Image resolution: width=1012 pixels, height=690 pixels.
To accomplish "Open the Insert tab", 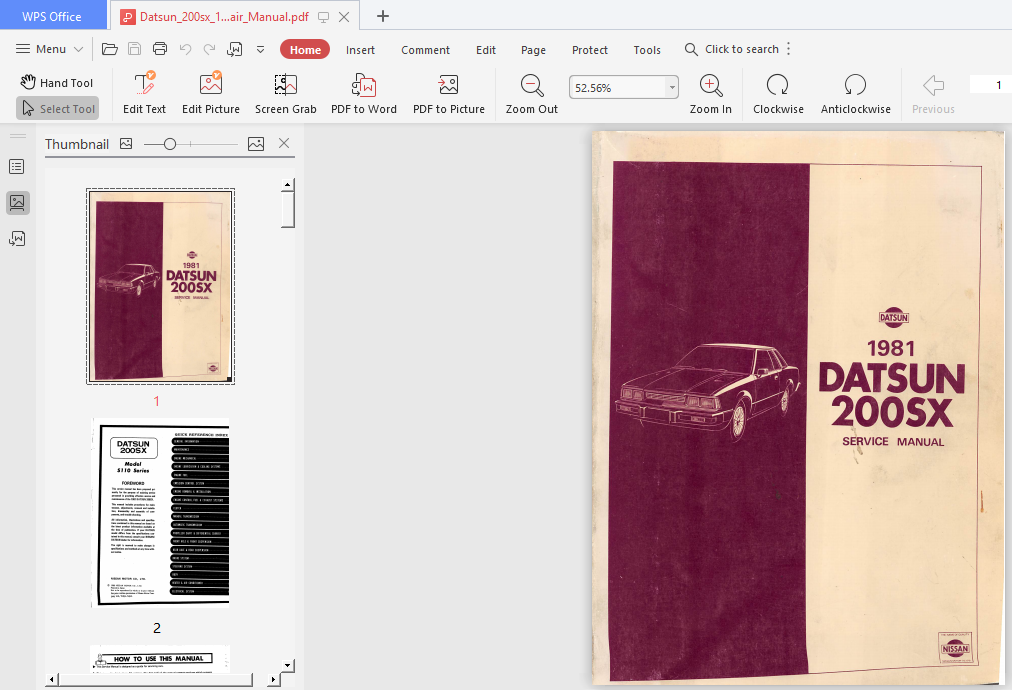I will pos(360,50).
